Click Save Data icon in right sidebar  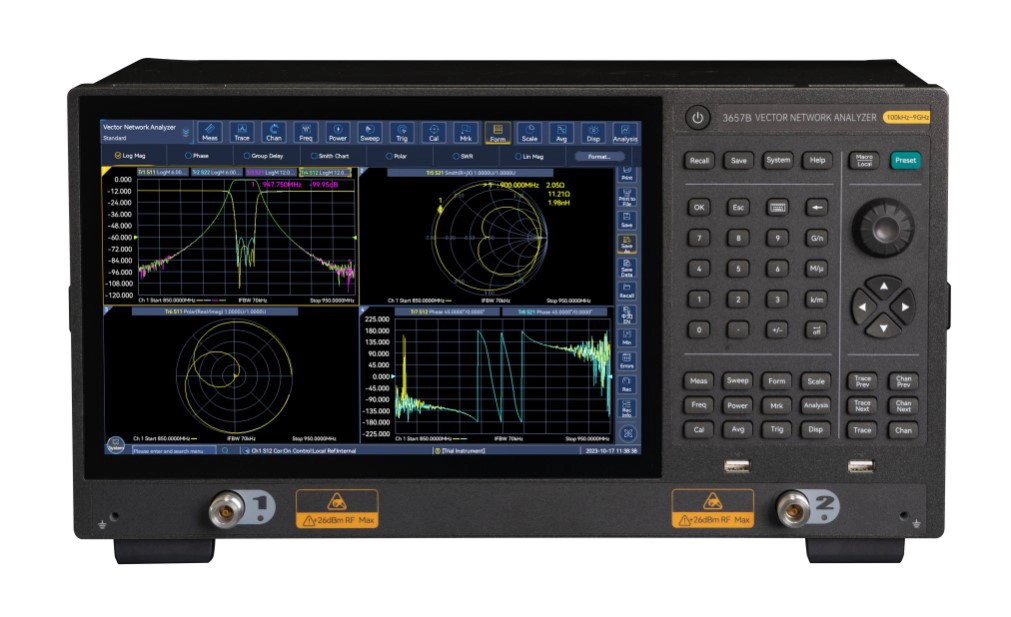pyautogui.click(x=627, y=268)
